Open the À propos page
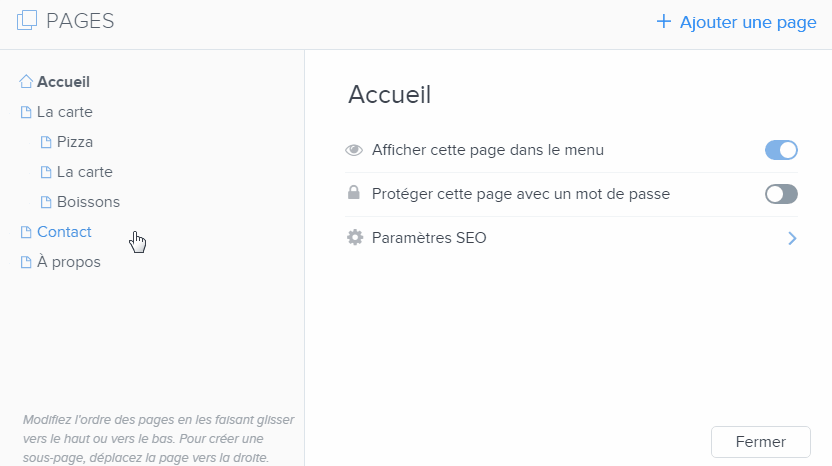Image resolution: width=832 pixels, height=466 pixels. (69, 262)
